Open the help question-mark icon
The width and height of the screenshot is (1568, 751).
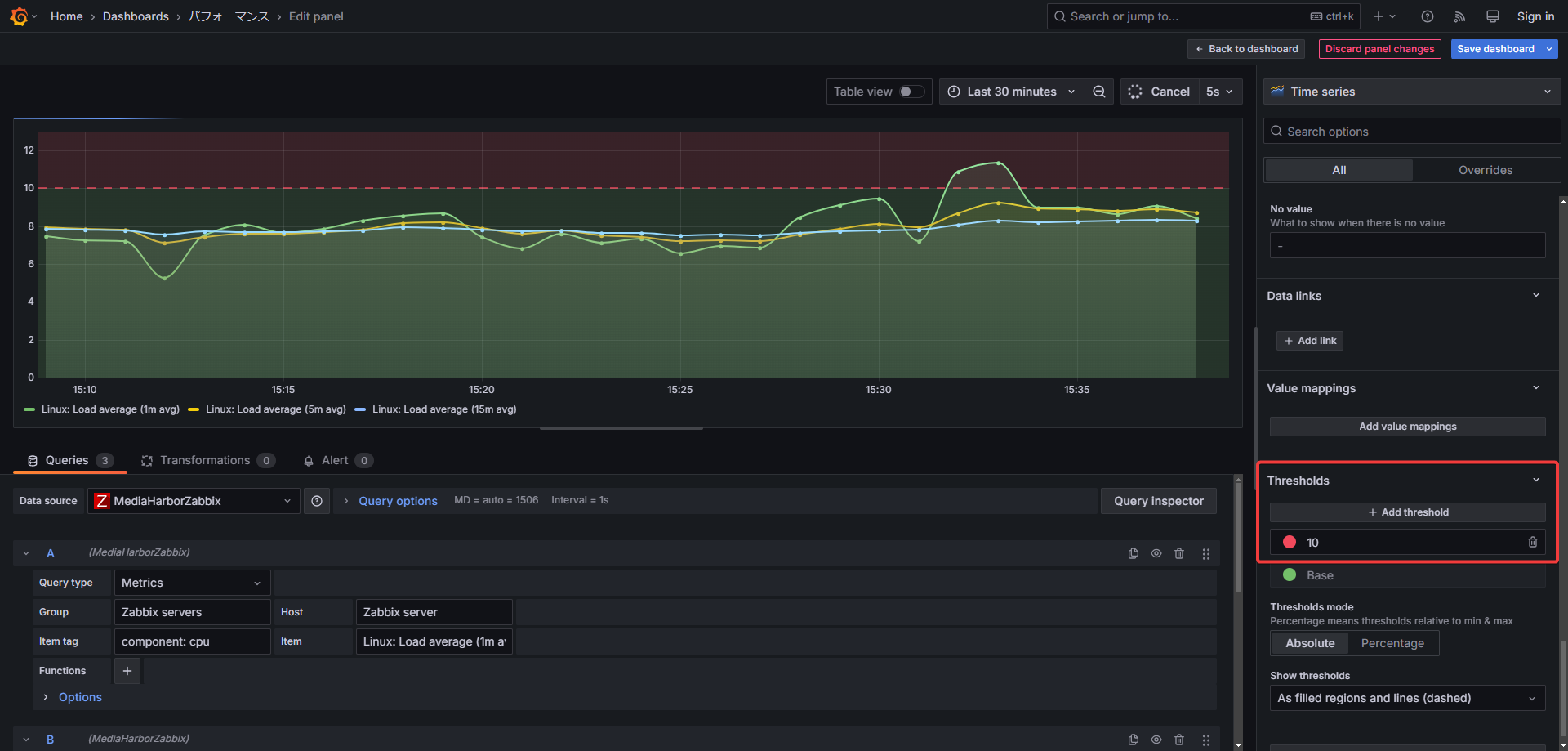(x=1428, y=16)
